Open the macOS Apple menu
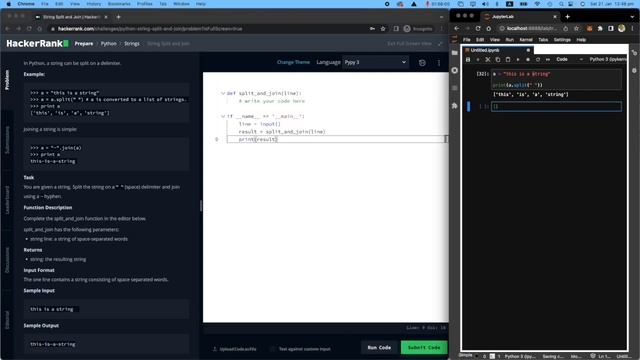Viewport: 640px width, 360px height. [x=8, y=4]
